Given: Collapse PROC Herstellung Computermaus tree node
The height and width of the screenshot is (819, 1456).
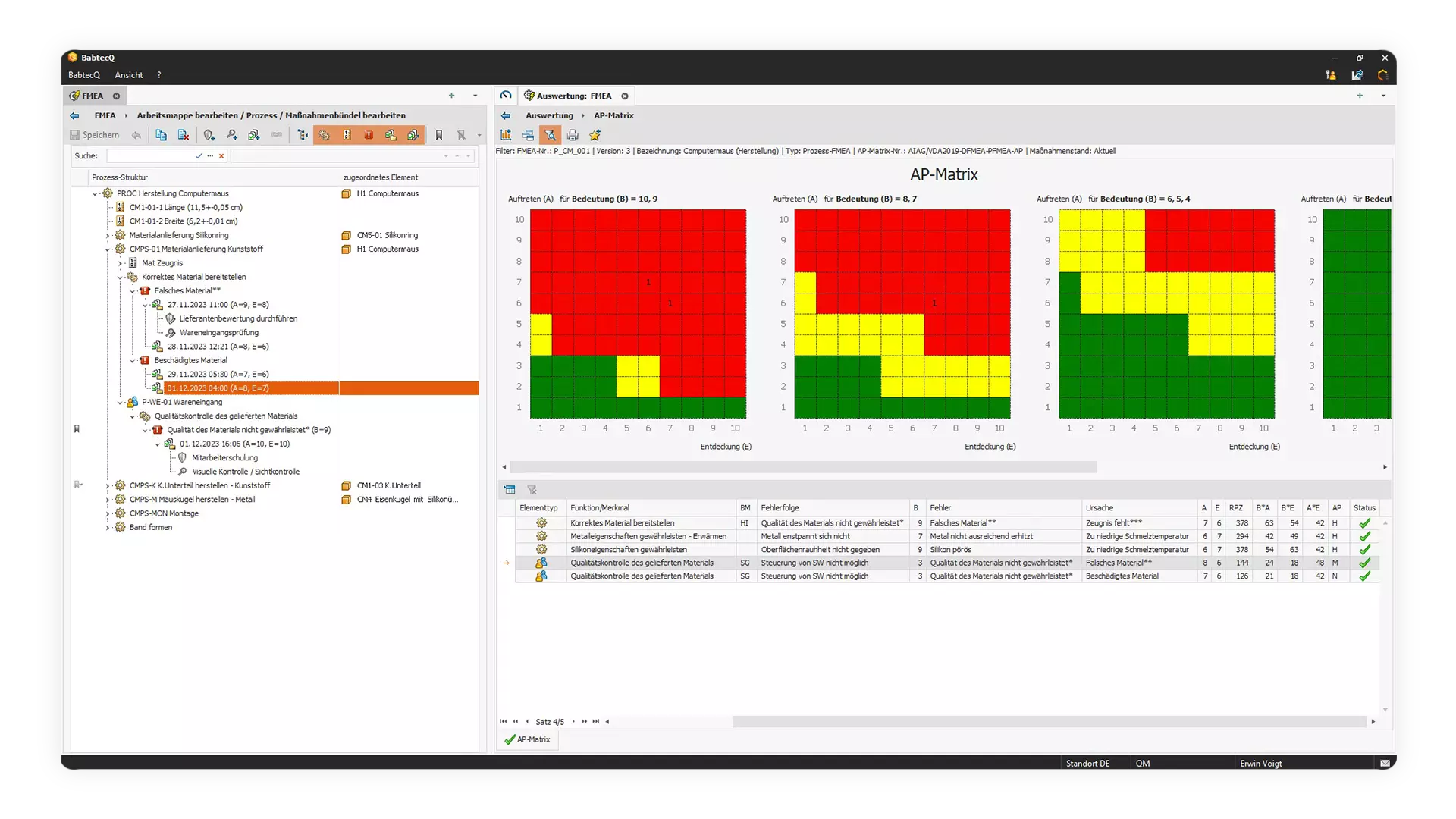Looking at the screenshot, I should pyautogui.click(x=95, y=194).
